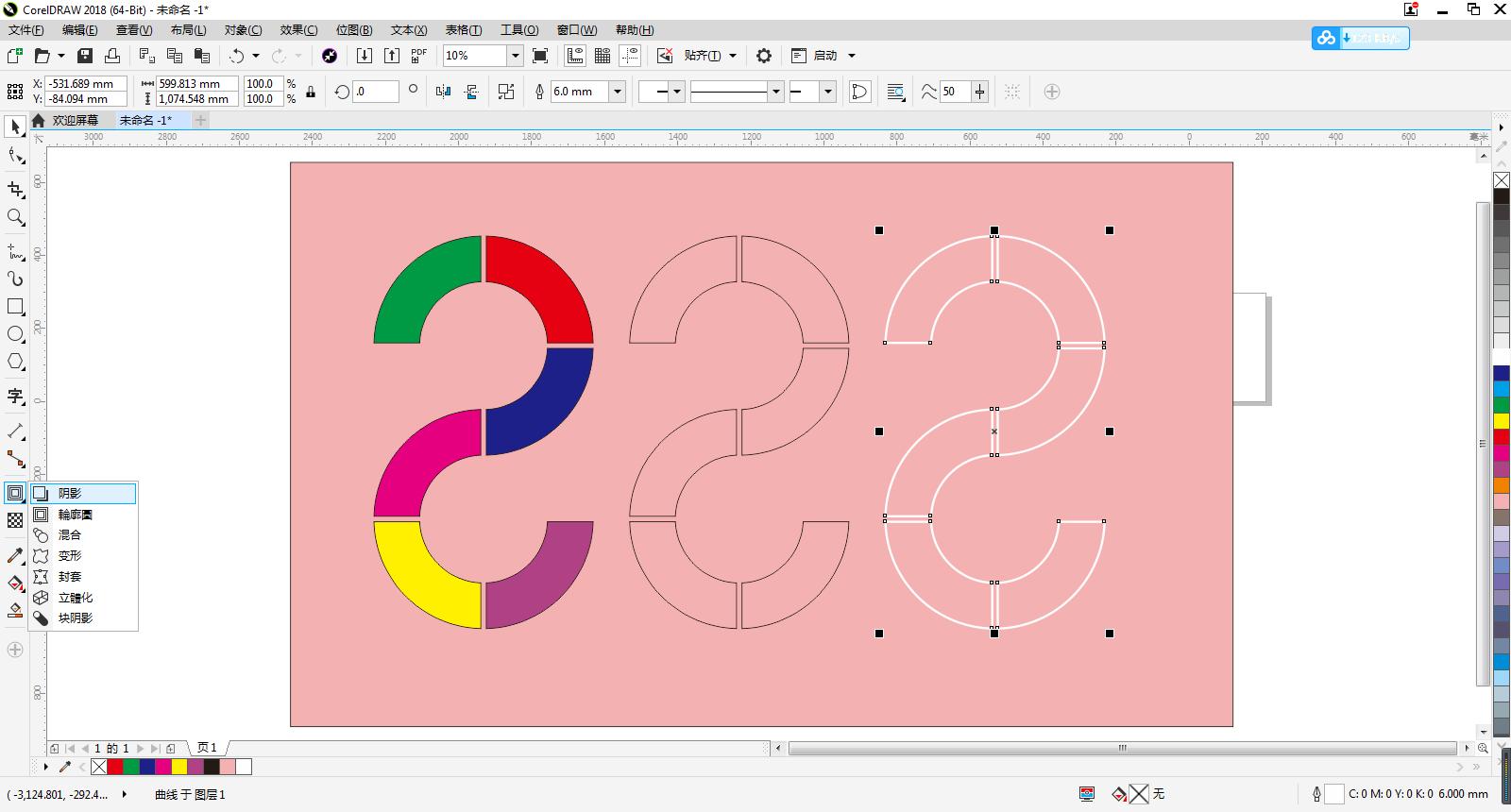This screenshot has width=1511, height=812.
Task: Click the 贴齐(T) snap button
Action: click(702, 56)
